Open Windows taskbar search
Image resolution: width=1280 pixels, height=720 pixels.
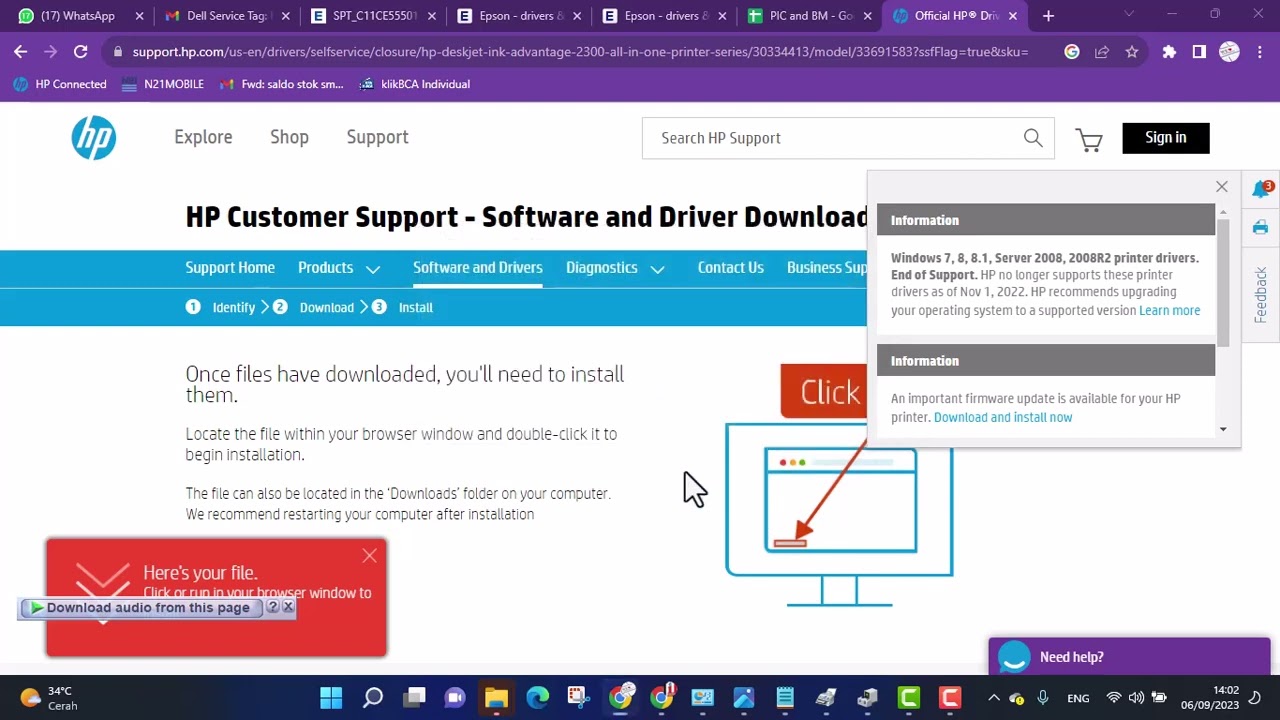(x=373, y=697)
